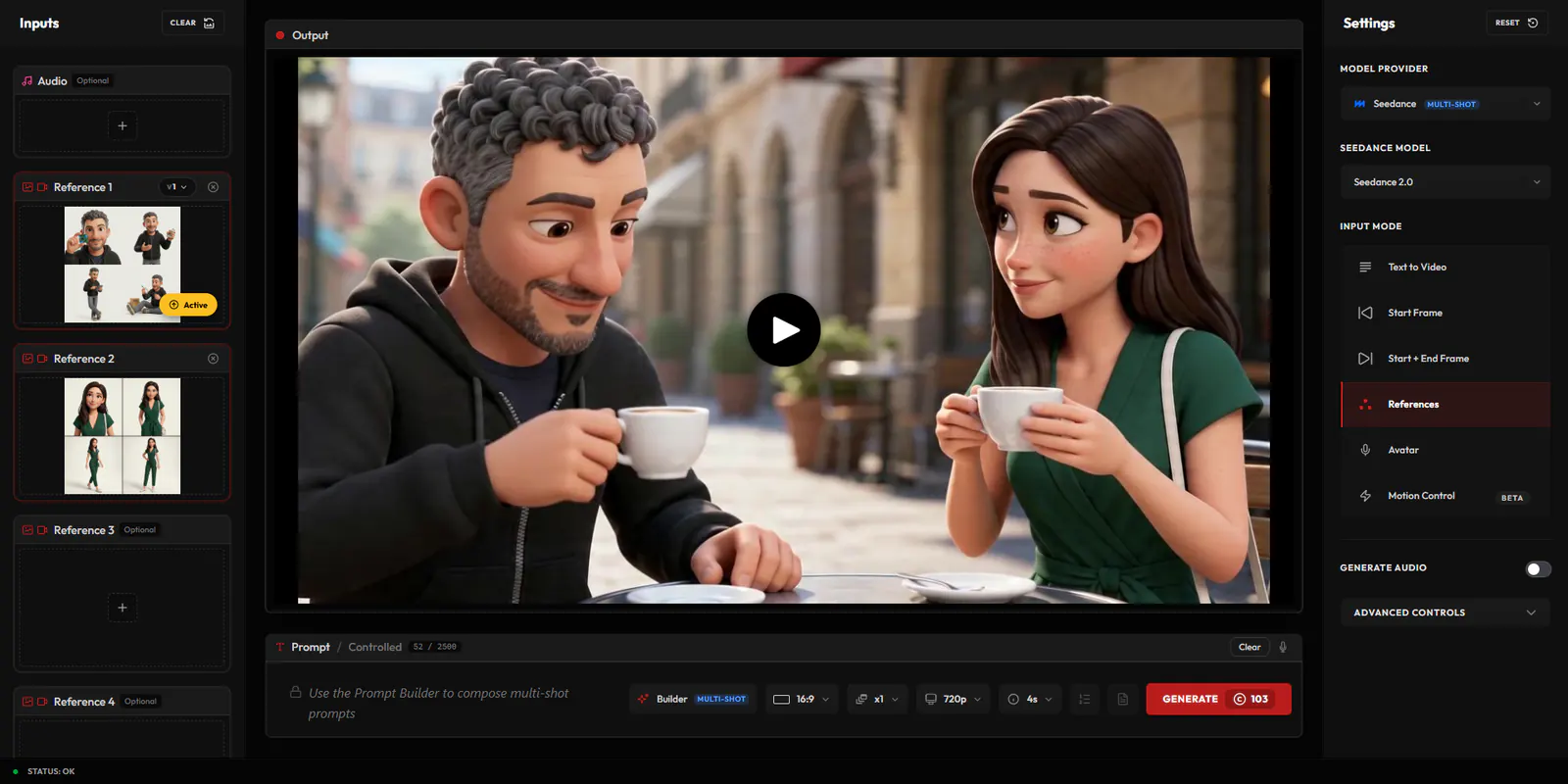Click the microphone icon in the Prompt bar
The width and height of the screenshot is (1568, 784).
coord(1283,647)
